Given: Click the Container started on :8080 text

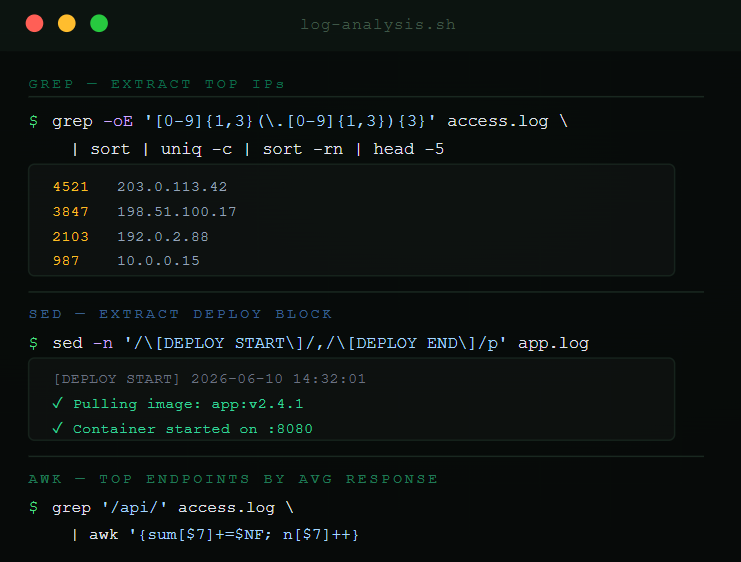Looking at the screenshot, I should (x=193, y=429).
